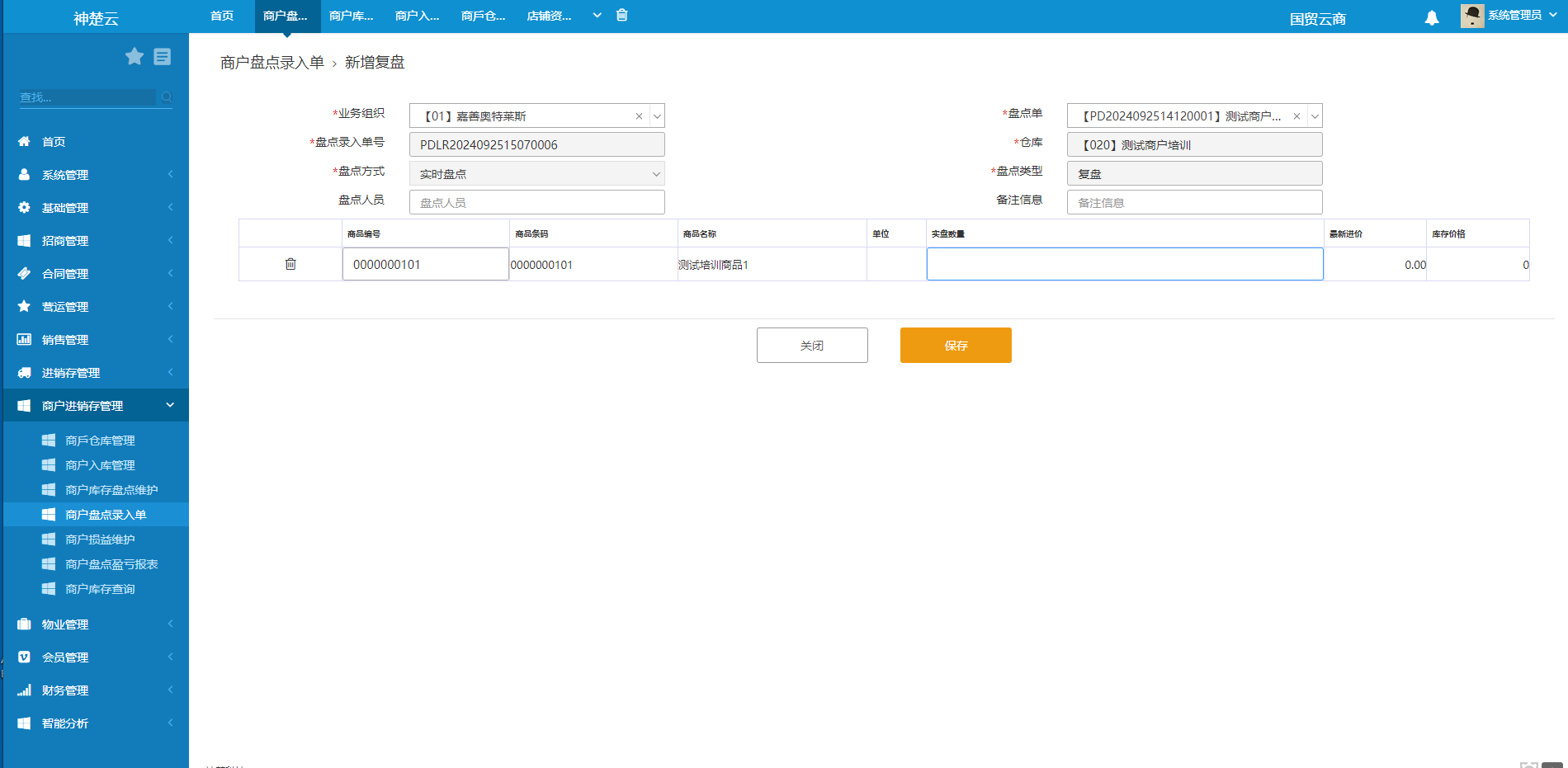1568x768 pixels.
Task: Click the 营运管理 star icon
Action: coord(24,306)
